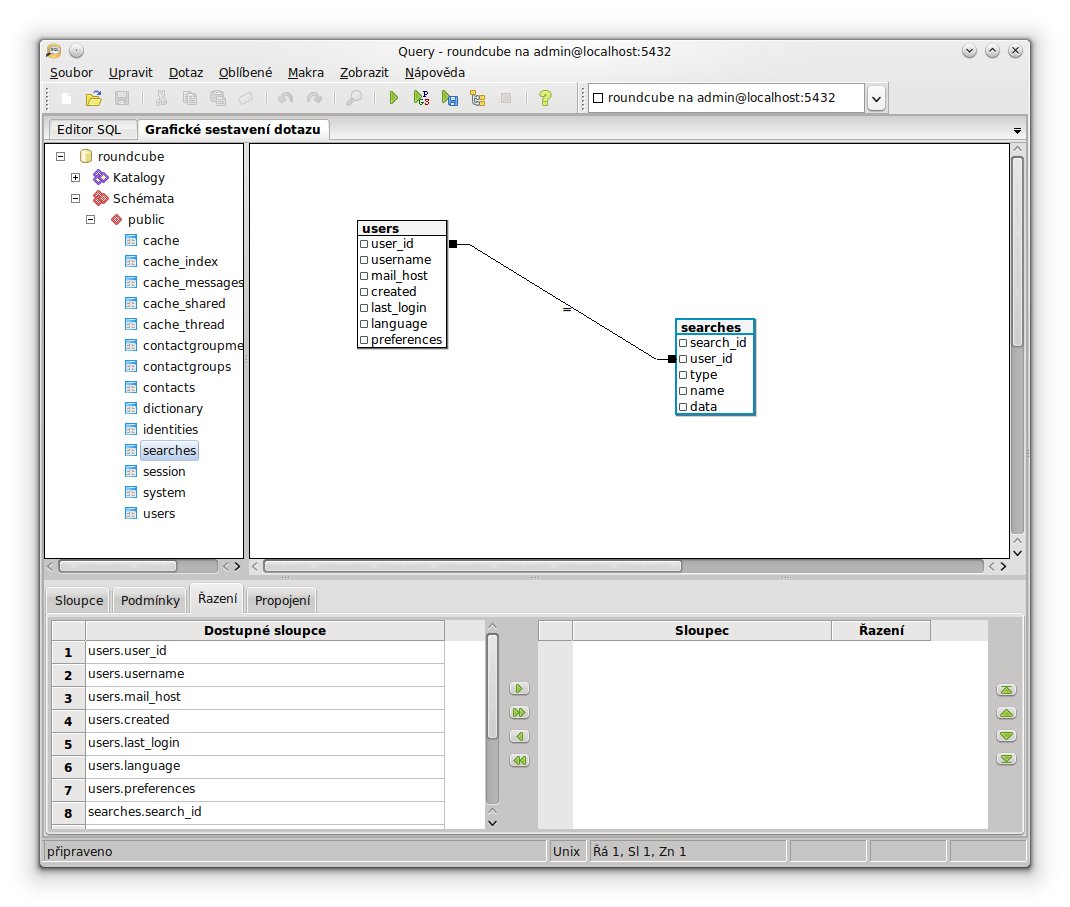Collapse the Schémata tree node
1070x907 pixels.
pos(76,199)
